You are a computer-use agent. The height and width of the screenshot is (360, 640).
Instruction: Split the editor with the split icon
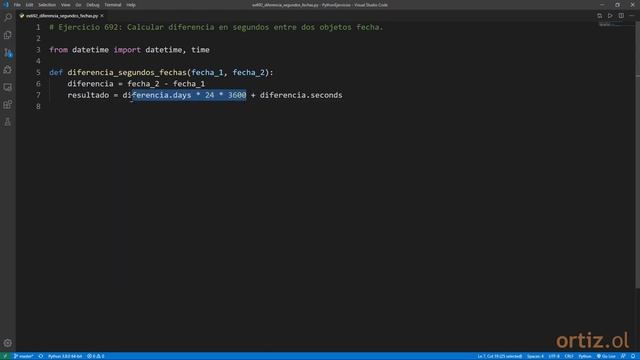coord(621,16)
